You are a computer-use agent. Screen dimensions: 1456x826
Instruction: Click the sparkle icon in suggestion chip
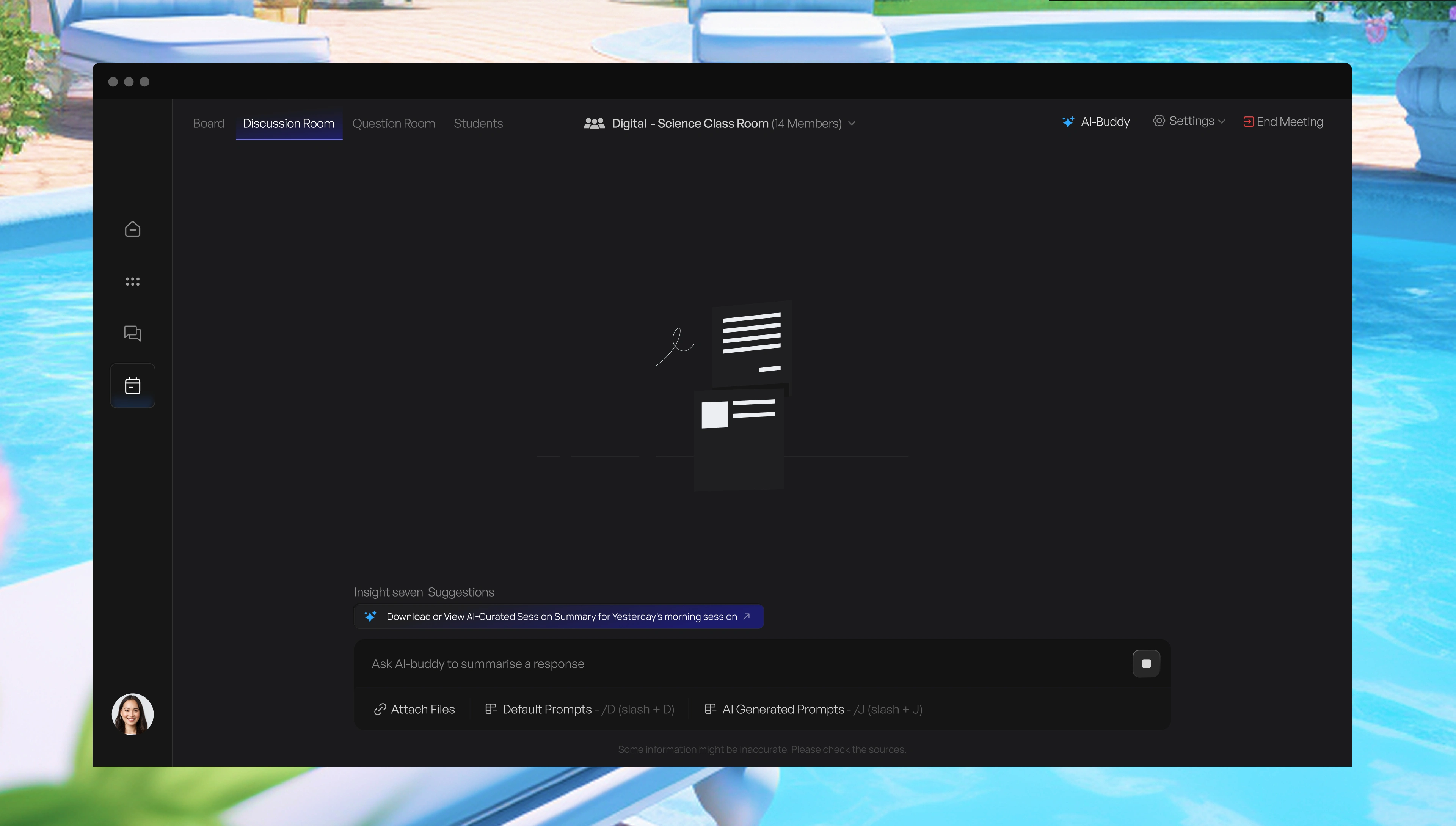coord(370,617)
